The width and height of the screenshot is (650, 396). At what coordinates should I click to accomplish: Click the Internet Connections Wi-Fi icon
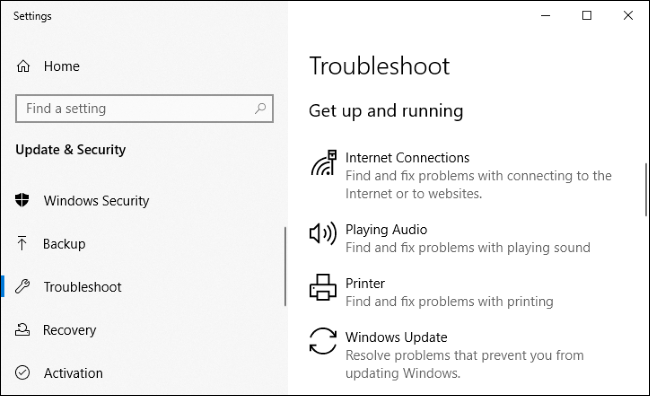coord(323,163)
